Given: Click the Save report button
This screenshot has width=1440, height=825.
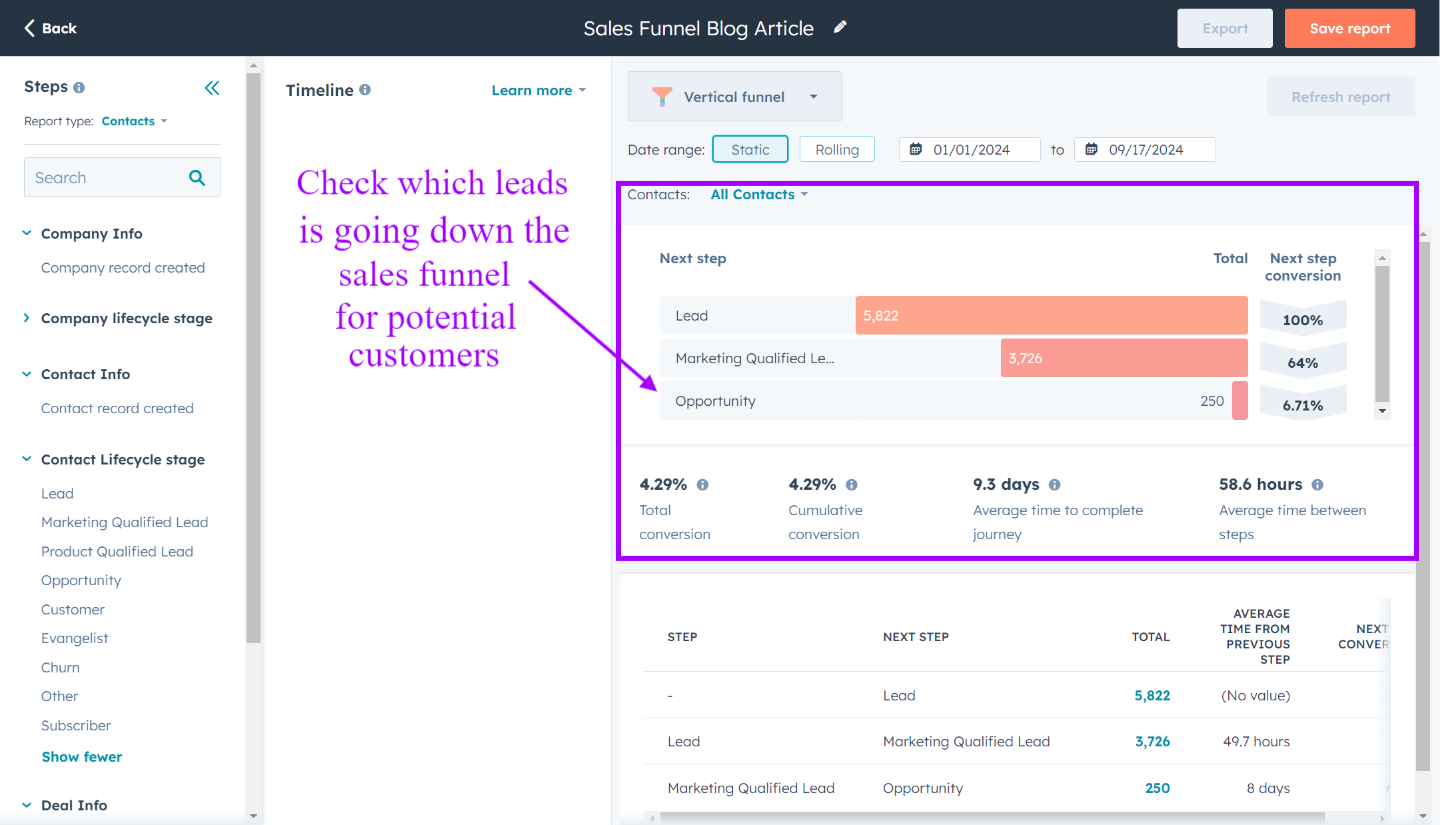Looking at the screenshot, I should pos(1349,27).
